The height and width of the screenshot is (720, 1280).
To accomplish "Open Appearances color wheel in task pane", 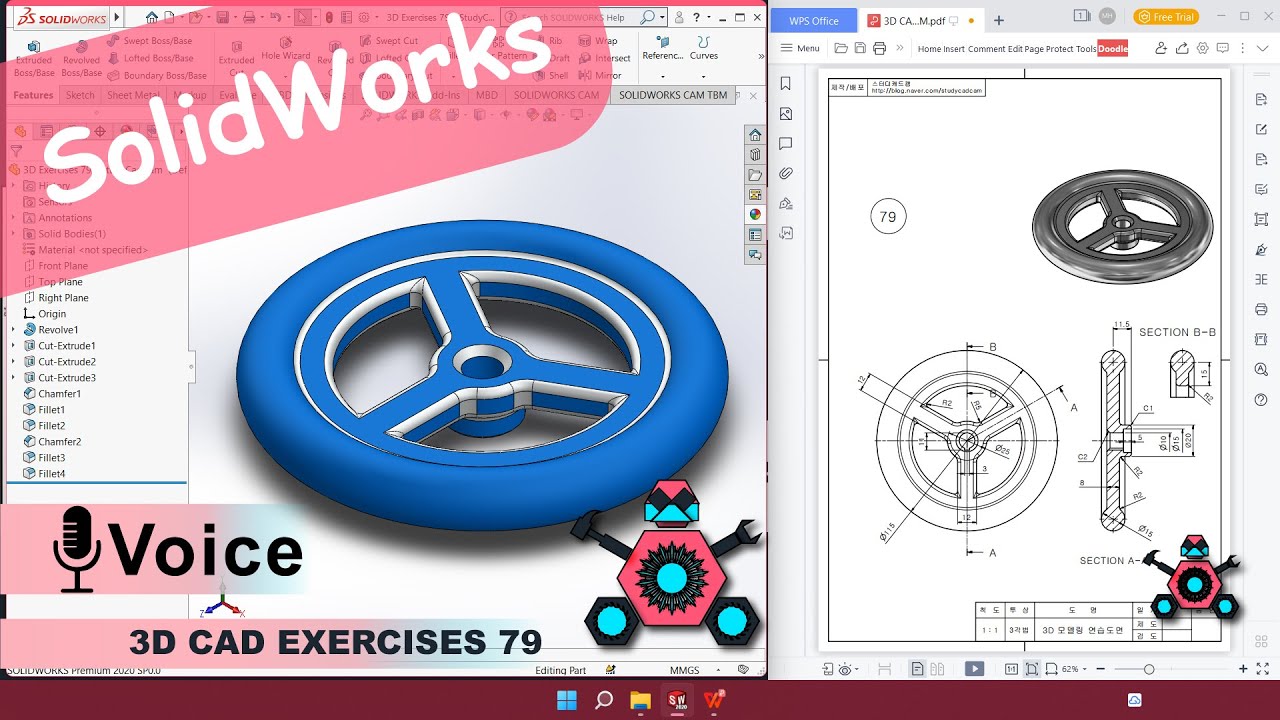I will tap(755, 214).
